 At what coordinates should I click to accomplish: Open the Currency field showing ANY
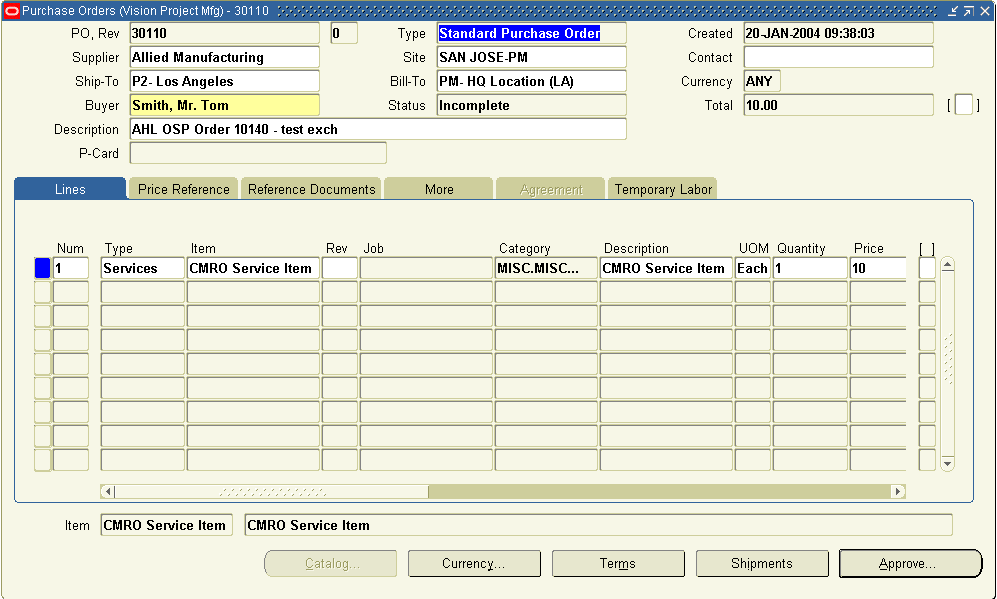pos(762,81)
